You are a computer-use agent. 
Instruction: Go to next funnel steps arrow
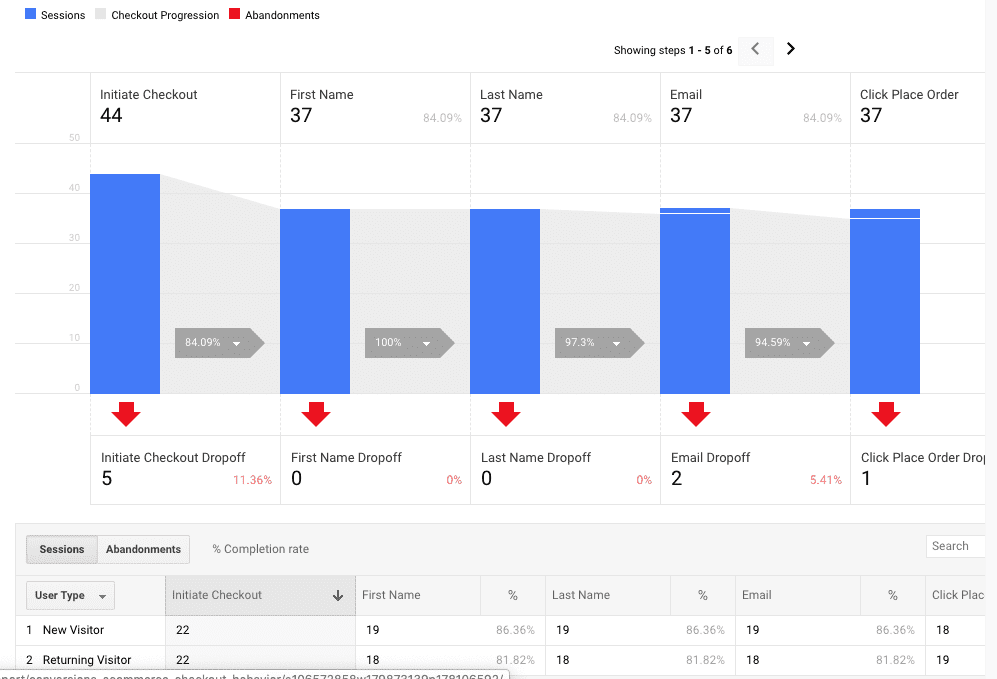(x=790, y=49)
